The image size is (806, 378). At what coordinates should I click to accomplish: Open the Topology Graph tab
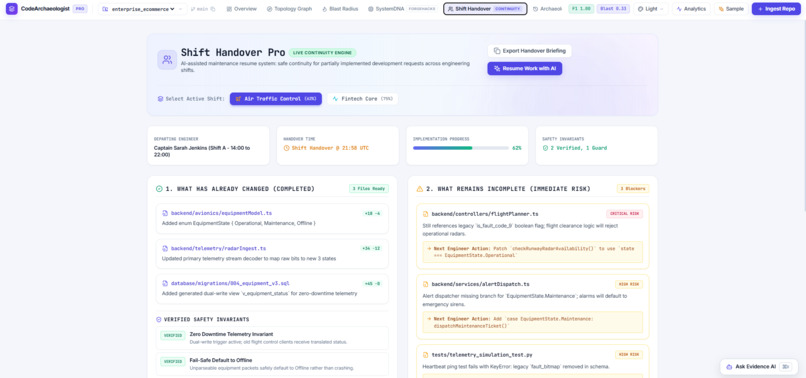(x=289, y=9)
